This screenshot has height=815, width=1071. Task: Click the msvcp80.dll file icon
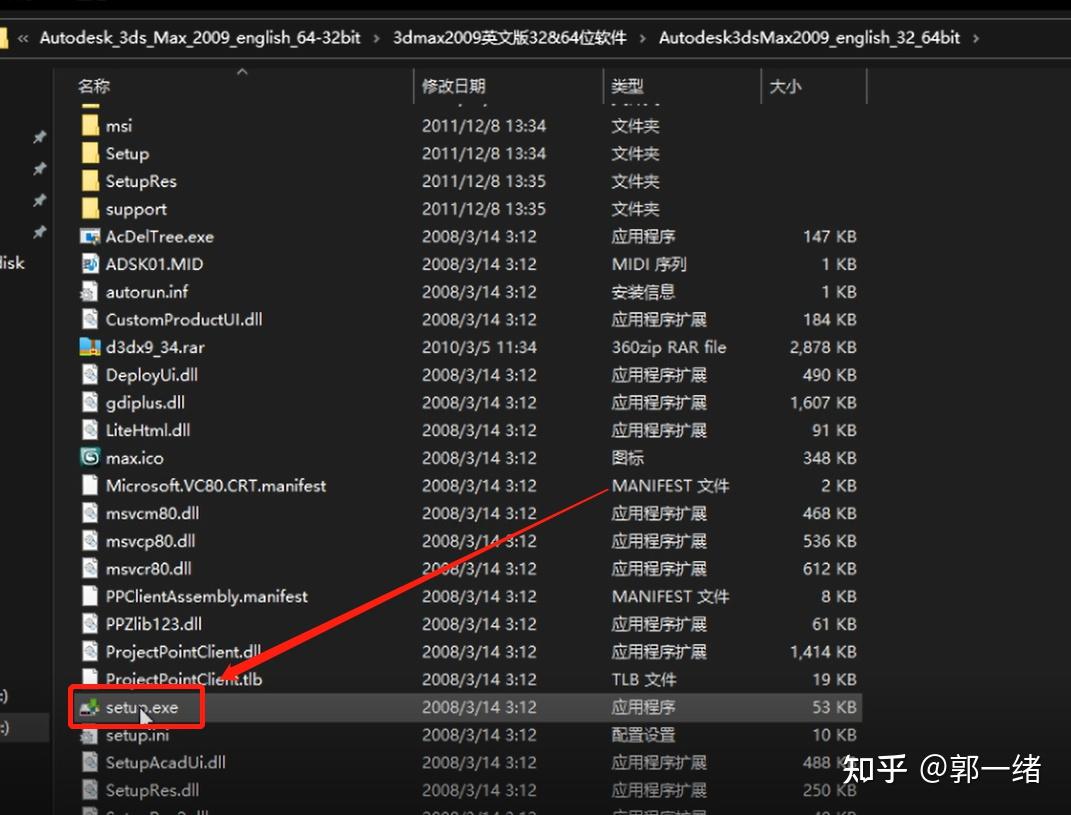click(x=89, y=540)
